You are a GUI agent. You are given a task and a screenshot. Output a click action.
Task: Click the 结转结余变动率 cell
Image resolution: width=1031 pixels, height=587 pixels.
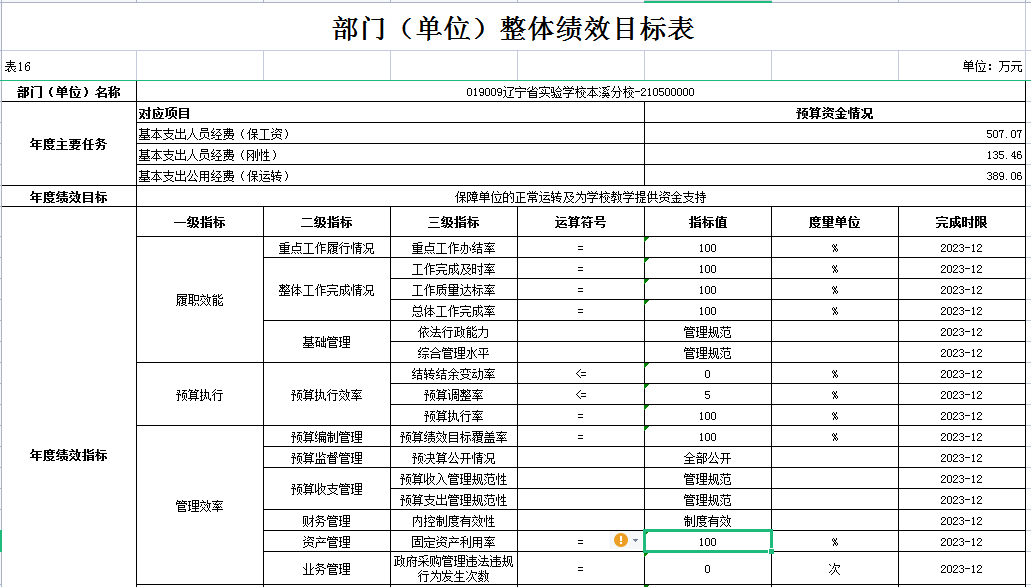pos(454,374)
